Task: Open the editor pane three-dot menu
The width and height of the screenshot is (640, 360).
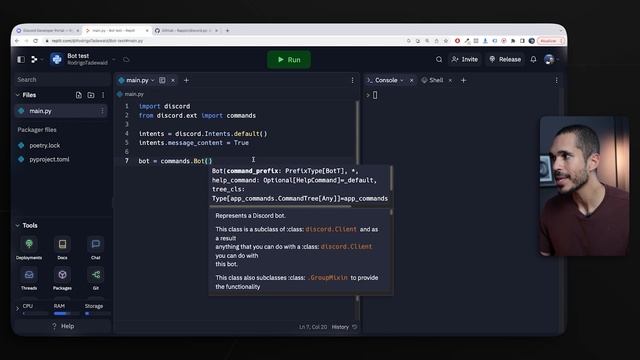Action: tap(353, 80)
